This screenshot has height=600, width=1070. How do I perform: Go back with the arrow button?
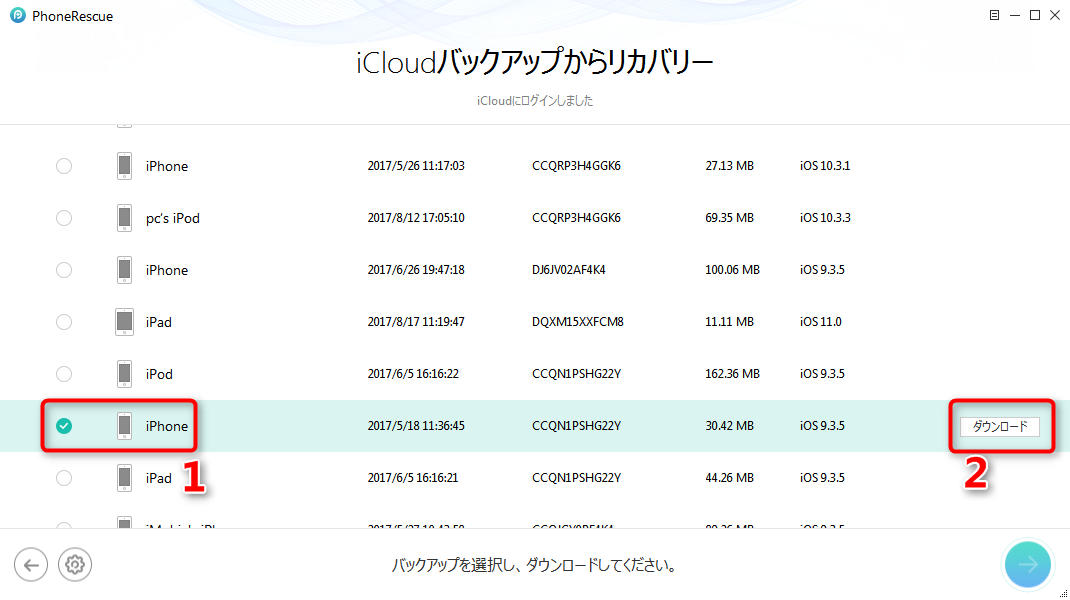pyautogui.click(x=31, y=565)
